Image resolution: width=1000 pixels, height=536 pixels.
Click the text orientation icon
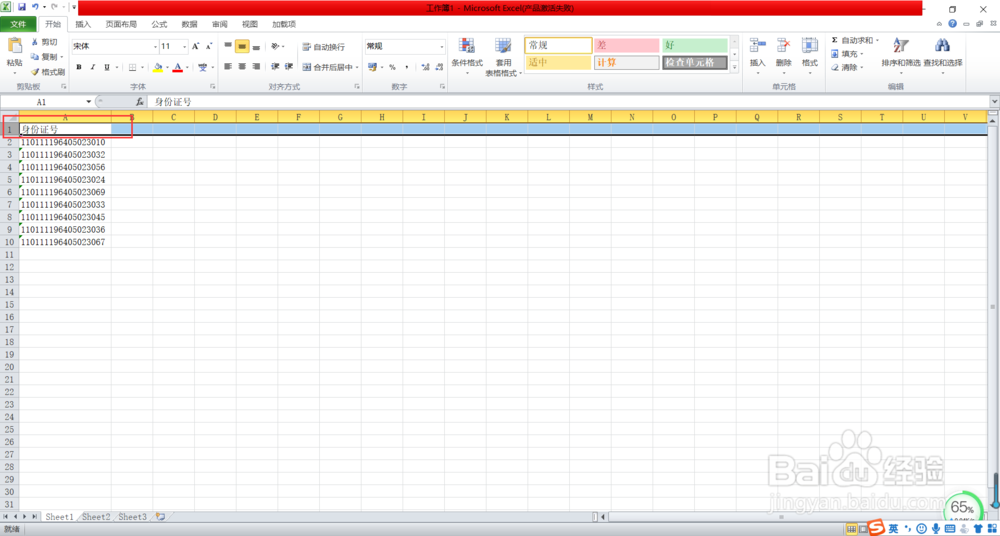point(276,47)
